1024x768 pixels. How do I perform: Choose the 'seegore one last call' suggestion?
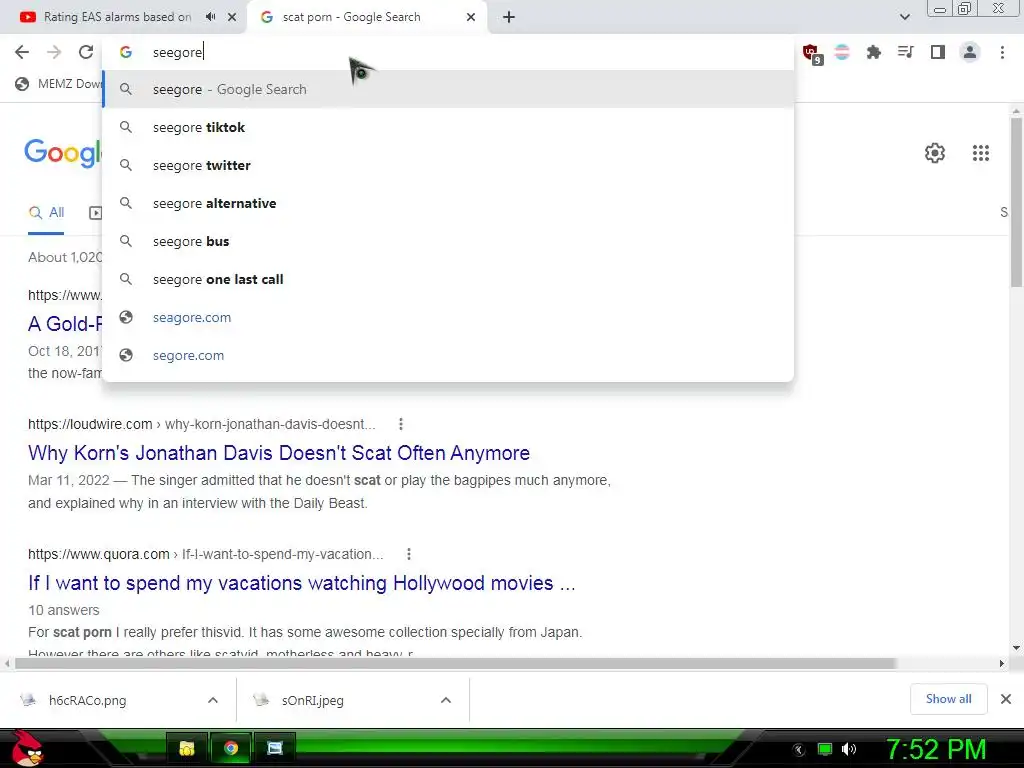pos(449,279)
